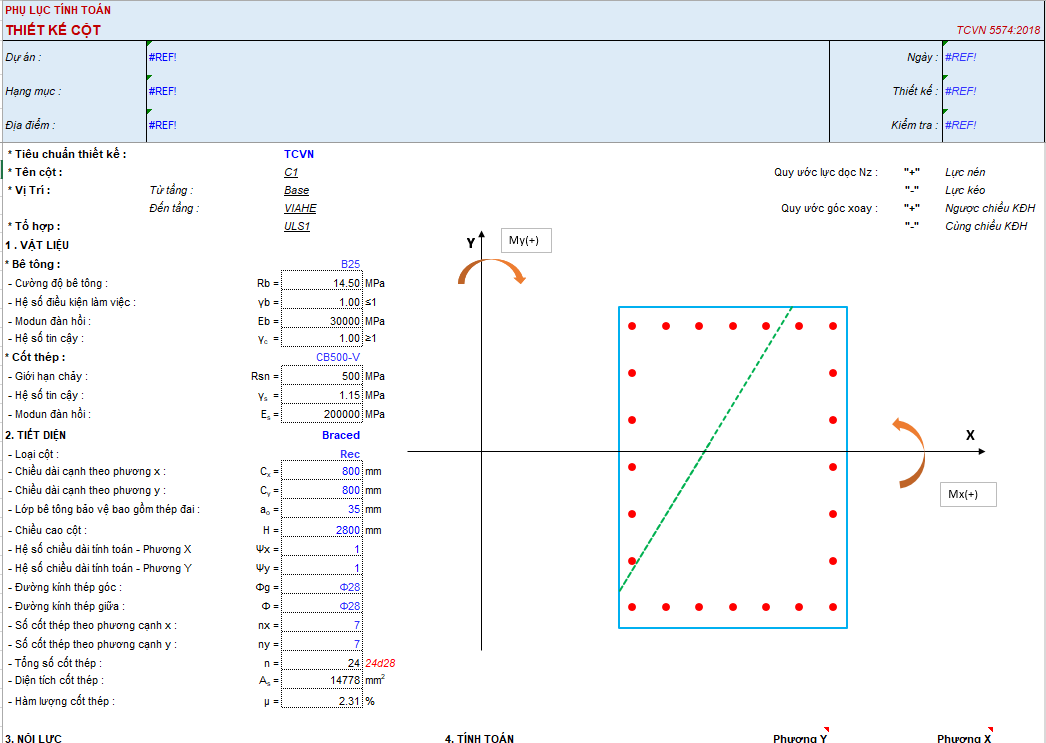
Task: Select the column height H value 2800
Action: 322,530
